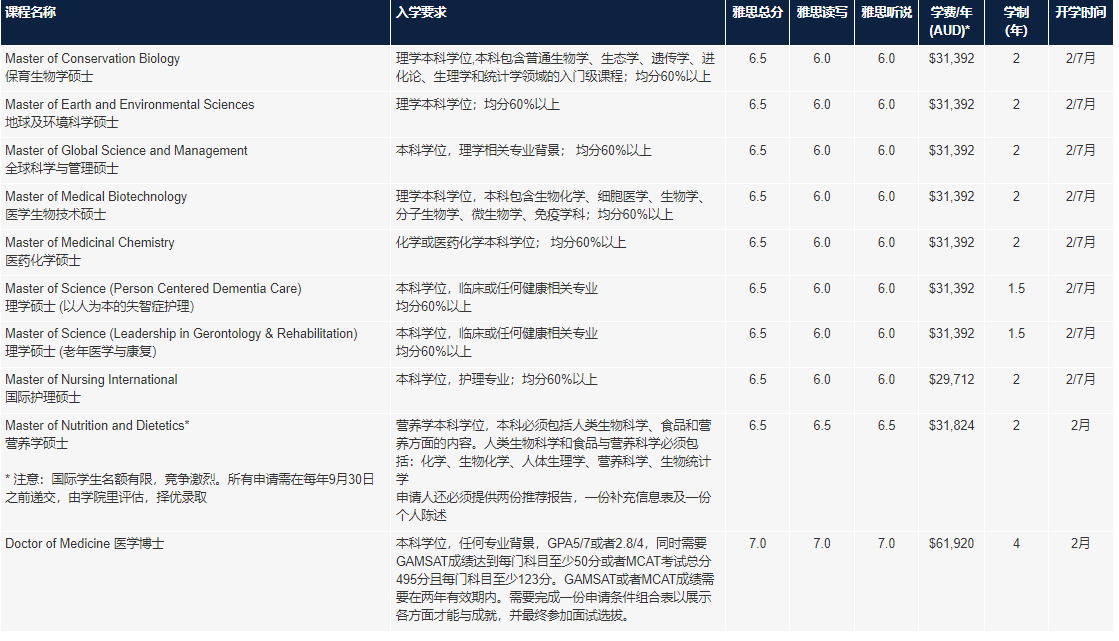The width and height of the screenshot is (1119, 641).
Task: Select Doctor of Medicine 医学博士 course name
Action: 85,544
